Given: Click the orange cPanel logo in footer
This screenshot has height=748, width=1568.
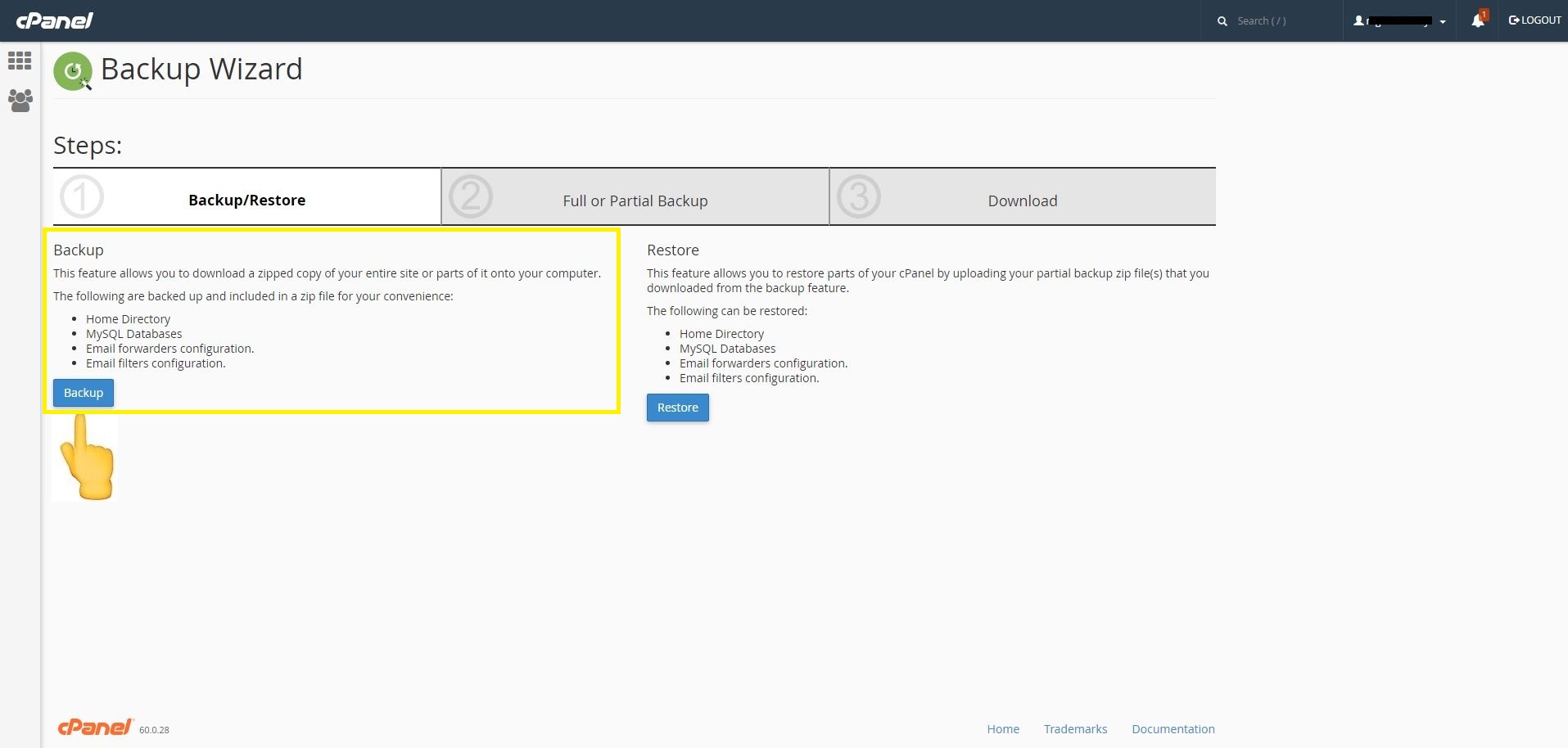Looking at the screenshot, I should pyautogui.click(x=95, y=728).
